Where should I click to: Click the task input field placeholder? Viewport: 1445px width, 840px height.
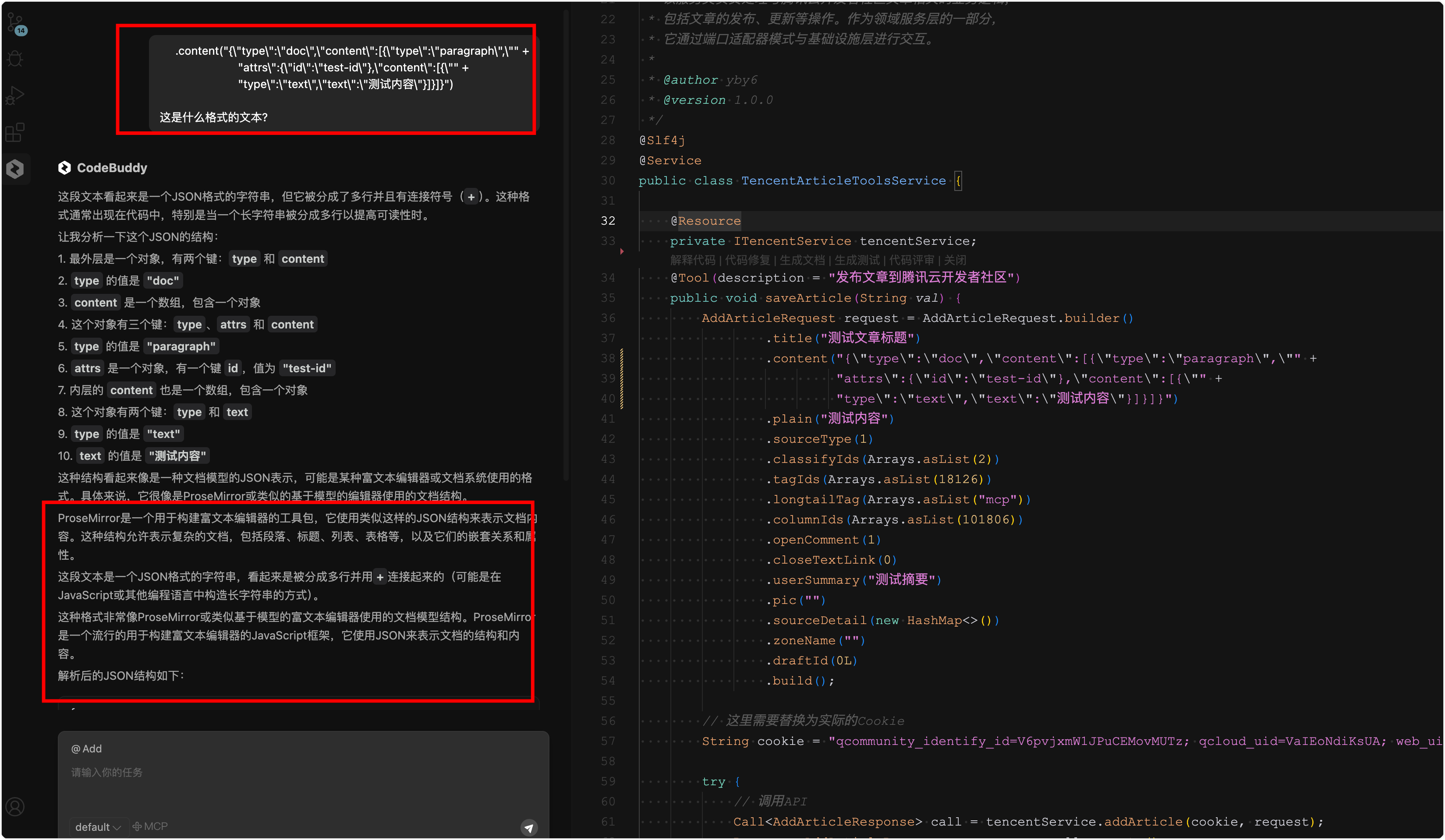click(x=106, y=773)
